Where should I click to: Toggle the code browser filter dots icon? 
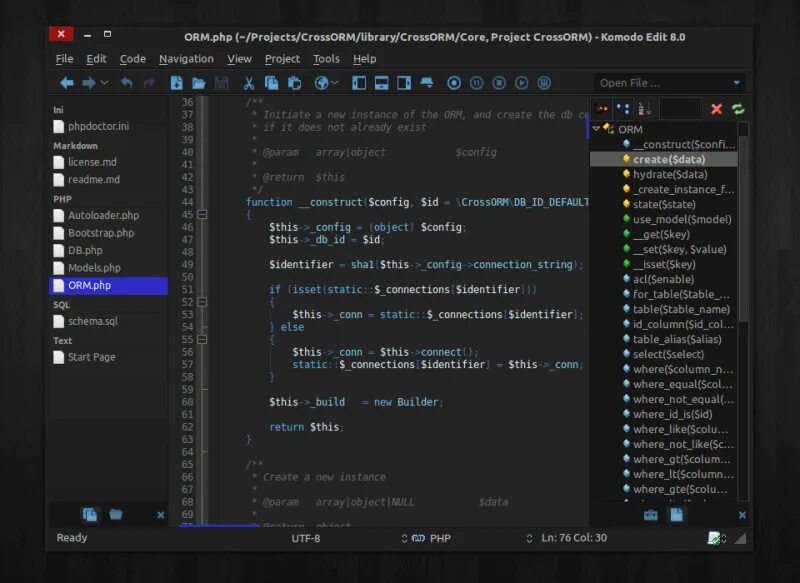(623, 109)
